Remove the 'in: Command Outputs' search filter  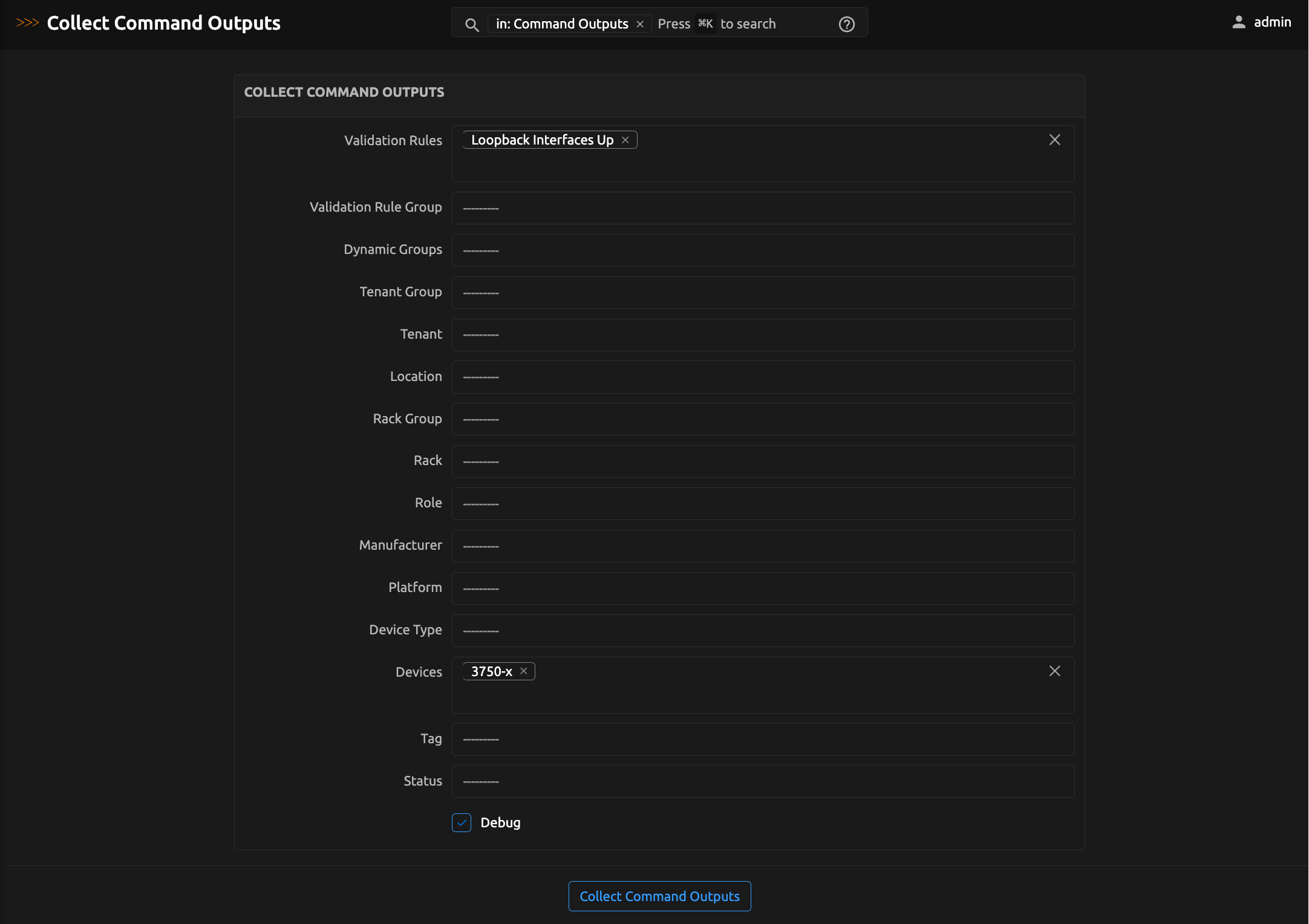click(x=640, y=24)
